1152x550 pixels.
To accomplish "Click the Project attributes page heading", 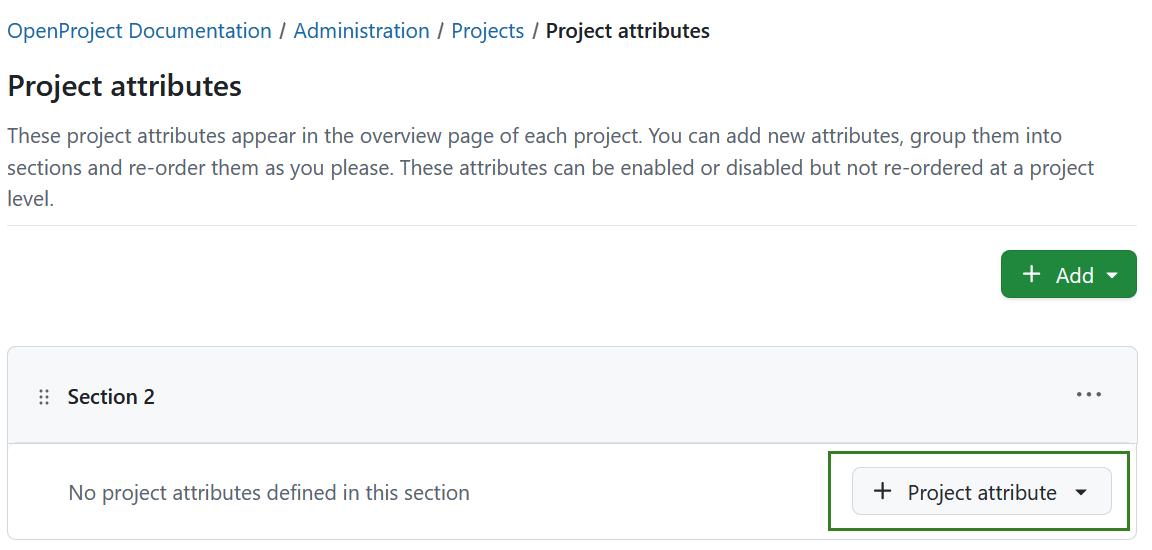I will click(124, 86).
